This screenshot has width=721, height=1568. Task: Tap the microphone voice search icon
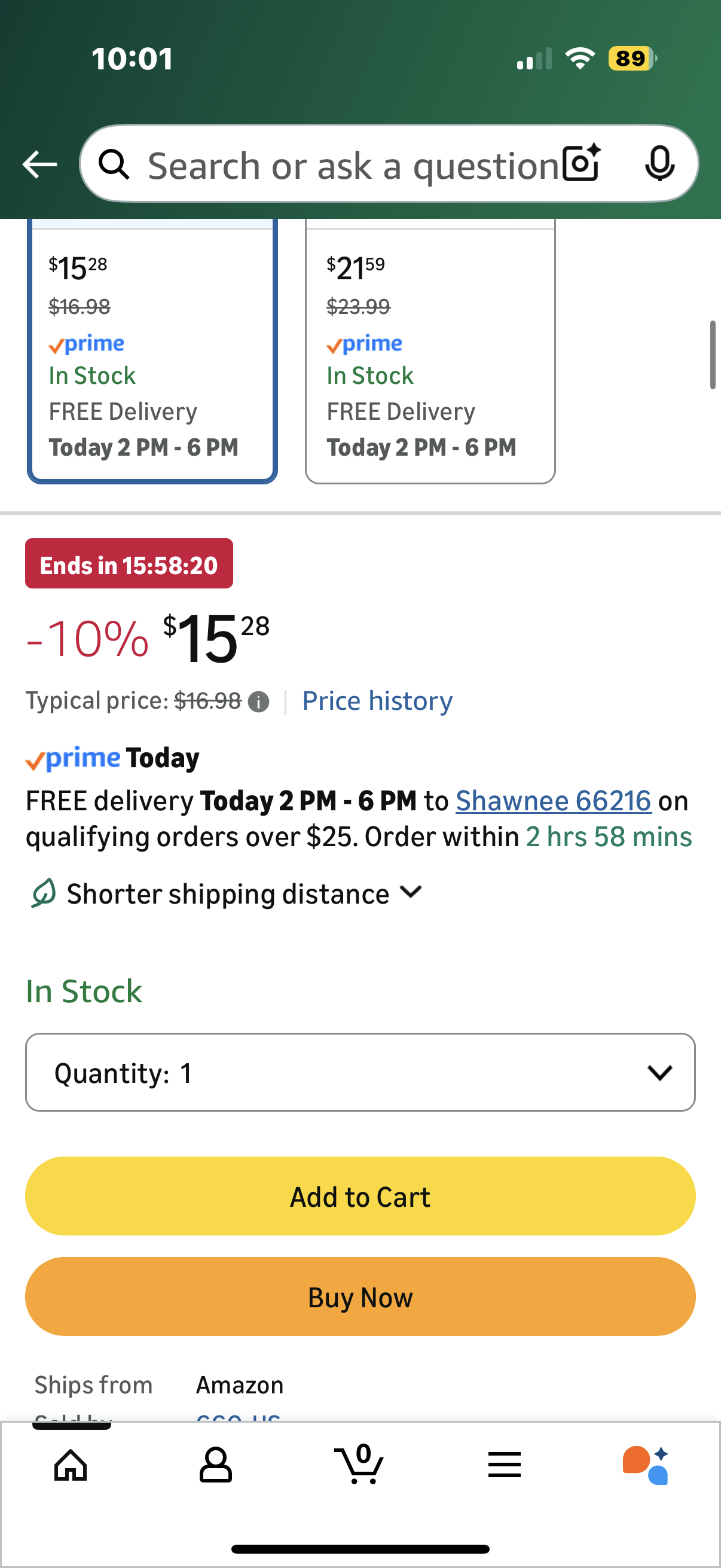click(x=659, y=164)
